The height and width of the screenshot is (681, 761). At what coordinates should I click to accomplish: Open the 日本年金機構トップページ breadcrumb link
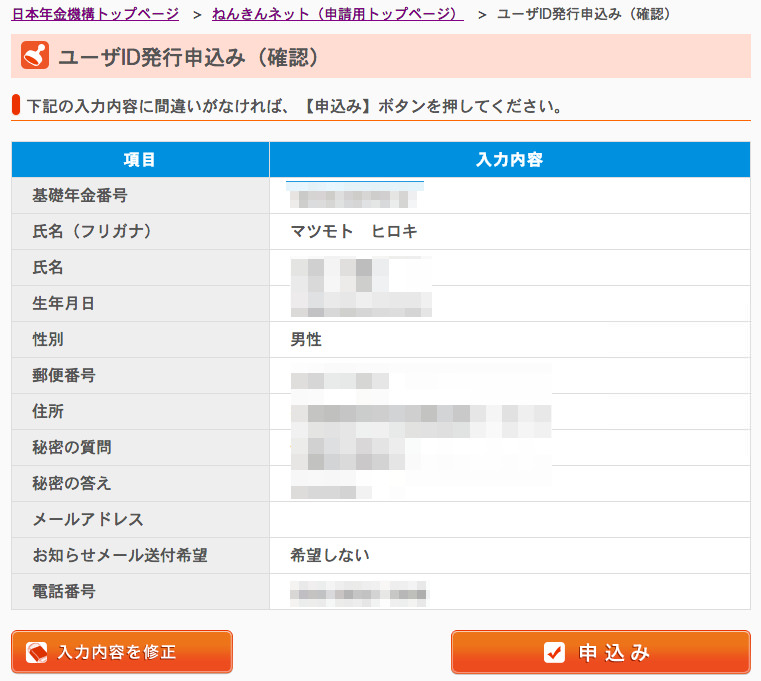click(95, 14)
